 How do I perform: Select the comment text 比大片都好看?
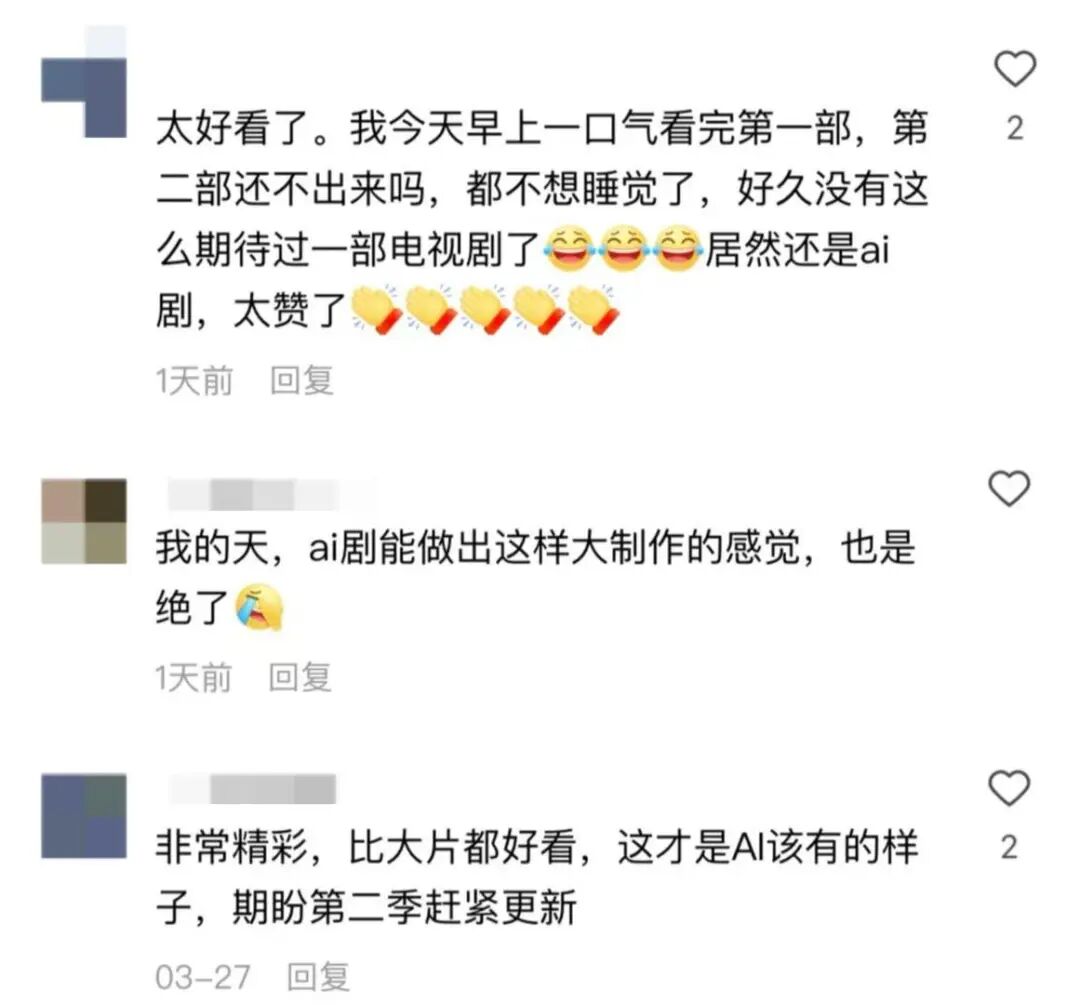point(461,848)
